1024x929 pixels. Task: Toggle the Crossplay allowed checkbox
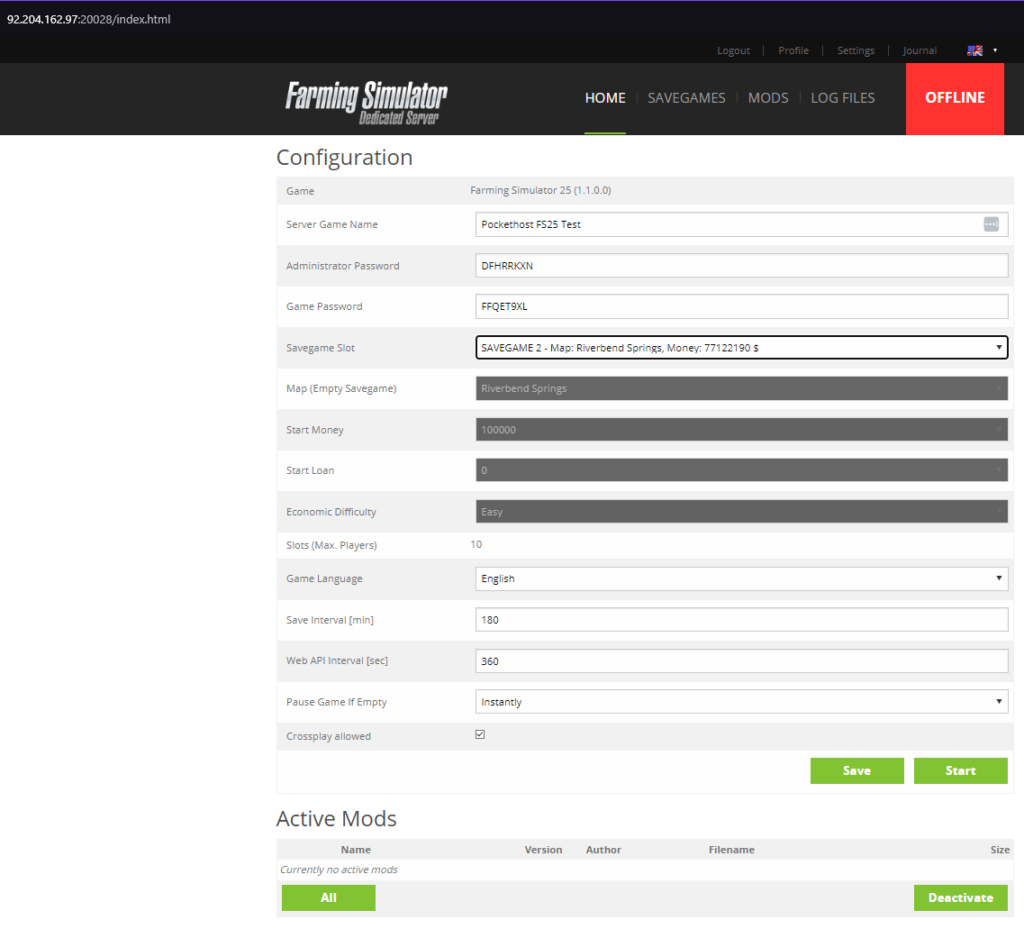[480, 735]
